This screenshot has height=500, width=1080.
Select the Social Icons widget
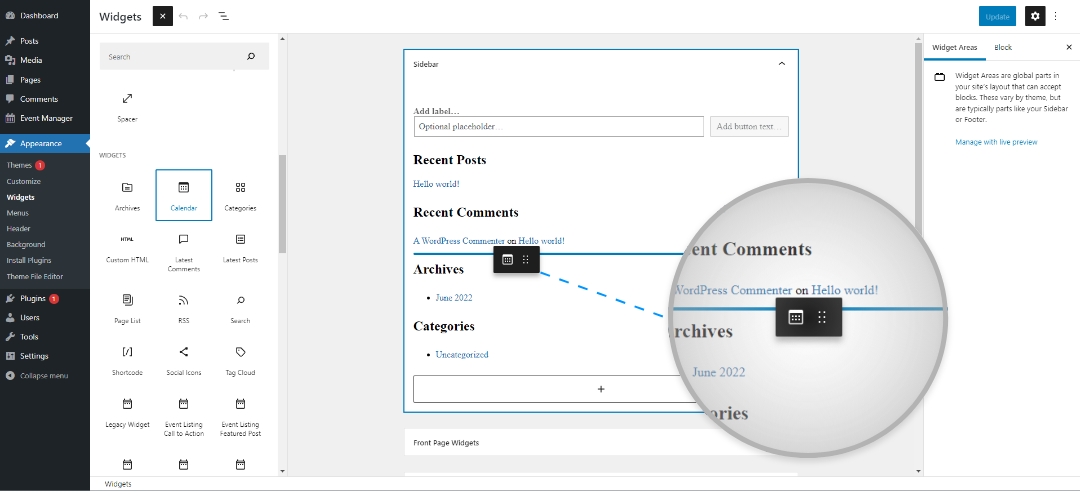point(183,358)
